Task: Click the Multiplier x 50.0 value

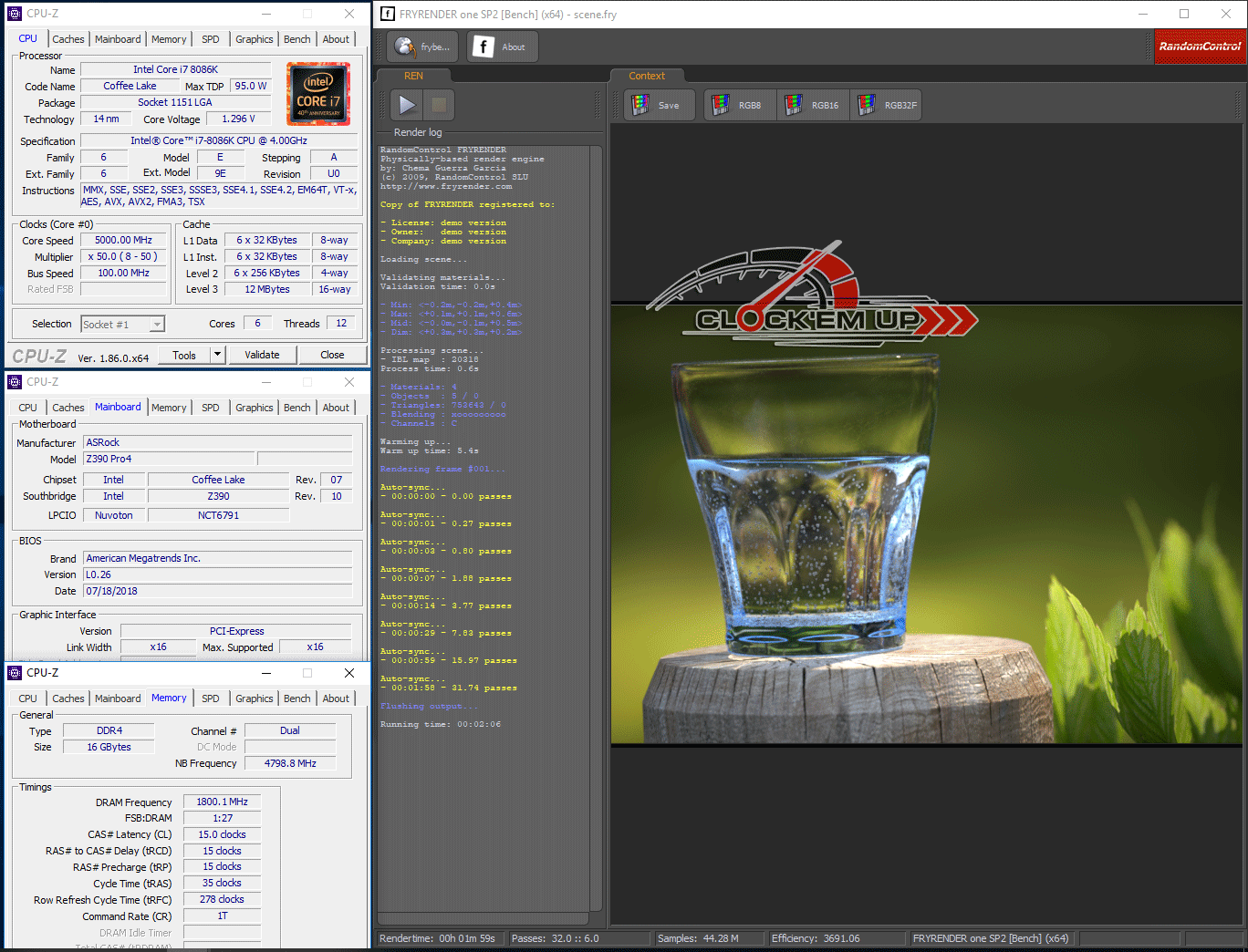Action: 123,257
